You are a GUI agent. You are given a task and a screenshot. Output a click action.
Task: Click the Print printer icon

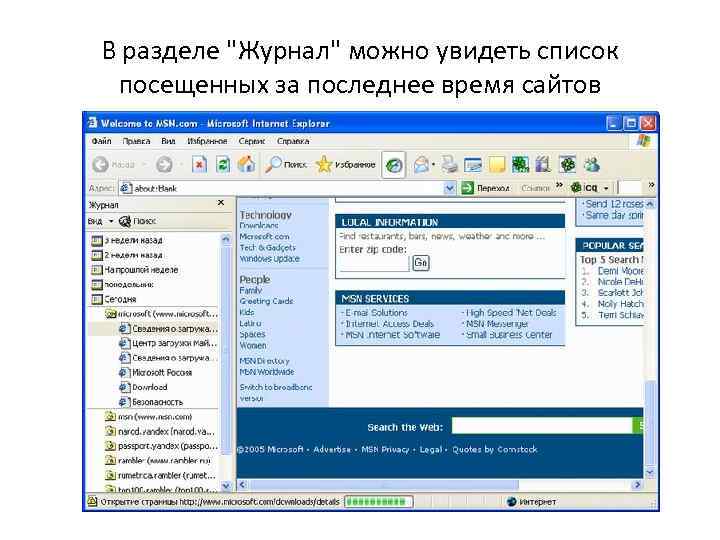pos(449,164)
